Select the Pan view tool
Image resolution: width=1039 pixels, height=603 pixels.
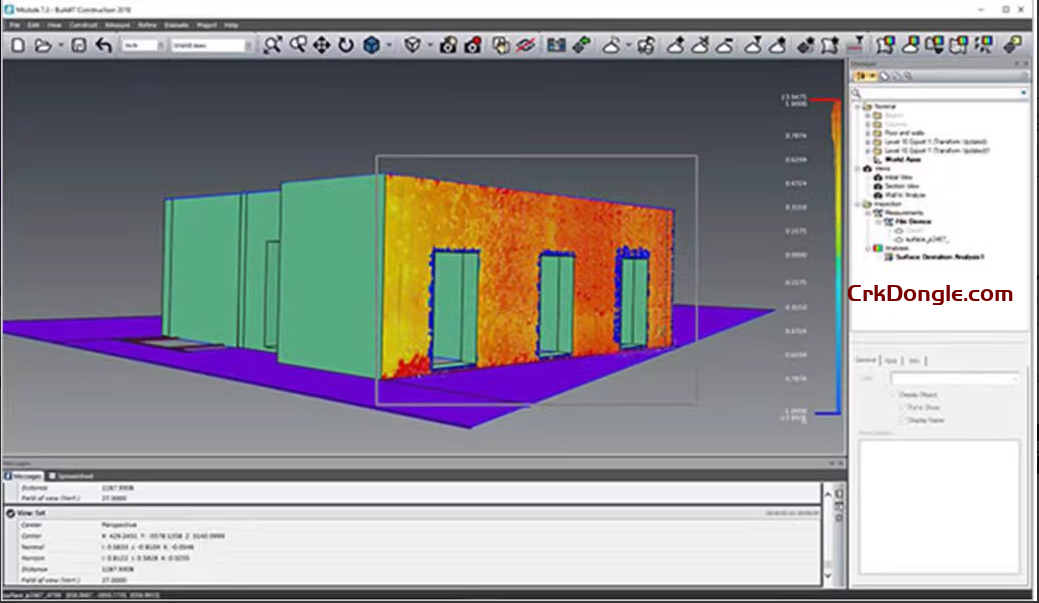322,45
